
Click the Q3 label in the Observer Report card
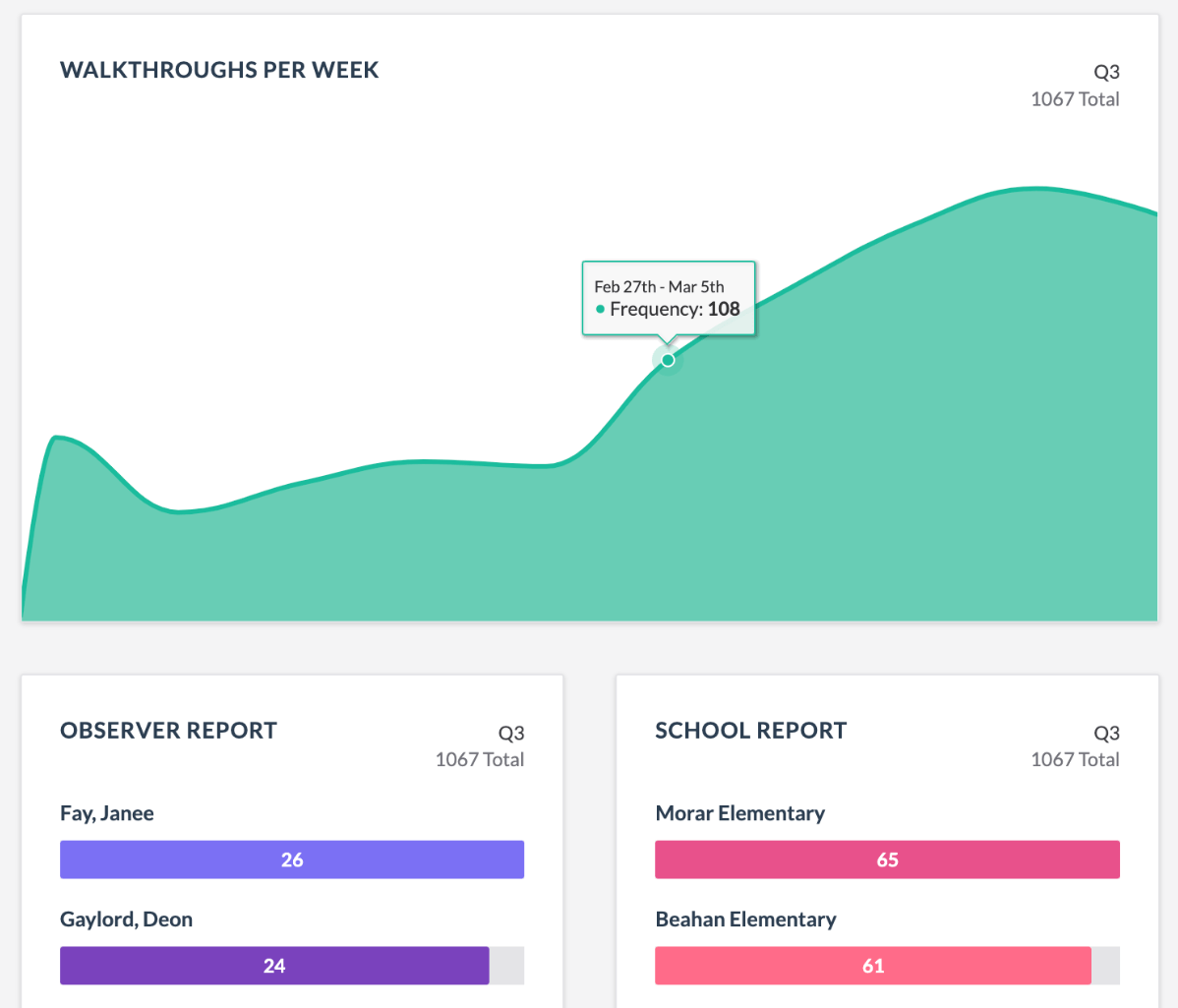coord(511,733)
